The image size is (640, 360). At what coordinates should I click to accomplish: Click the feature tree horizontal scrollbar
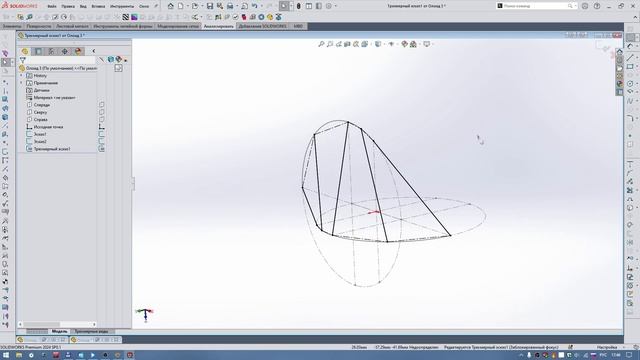(57, 324)
